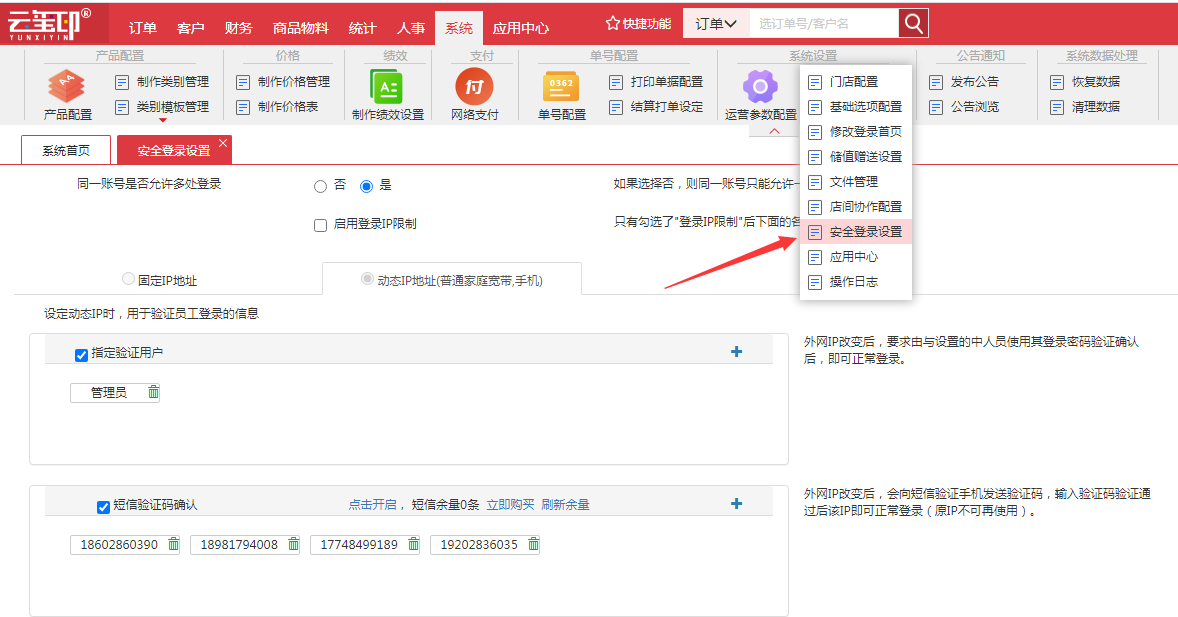Choose 操作日志 from dropdown menu

coord(856,281)
